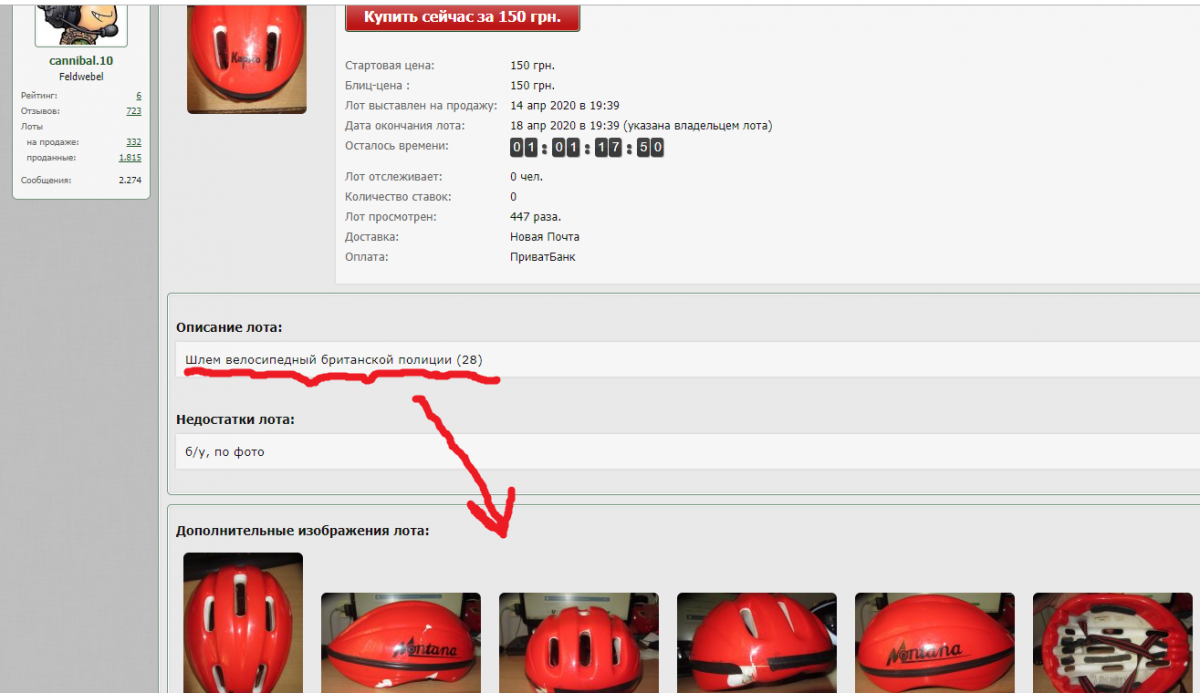This screenshot has width=1200, height=693.
Task: Open the fourth thumbnail, helmet seen from the rear
Action: [757, 643]
